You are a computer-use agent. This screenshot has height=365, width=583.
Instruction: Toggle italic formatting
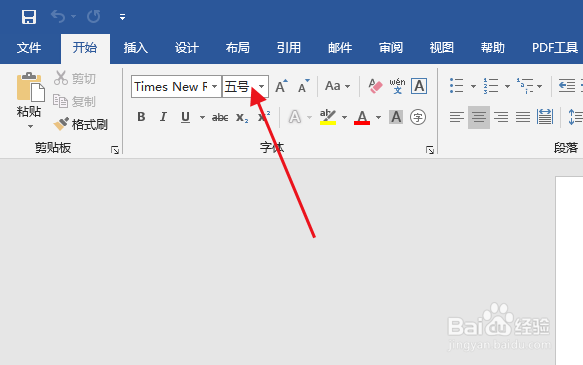pyautogui.click(x=163, y=117)
